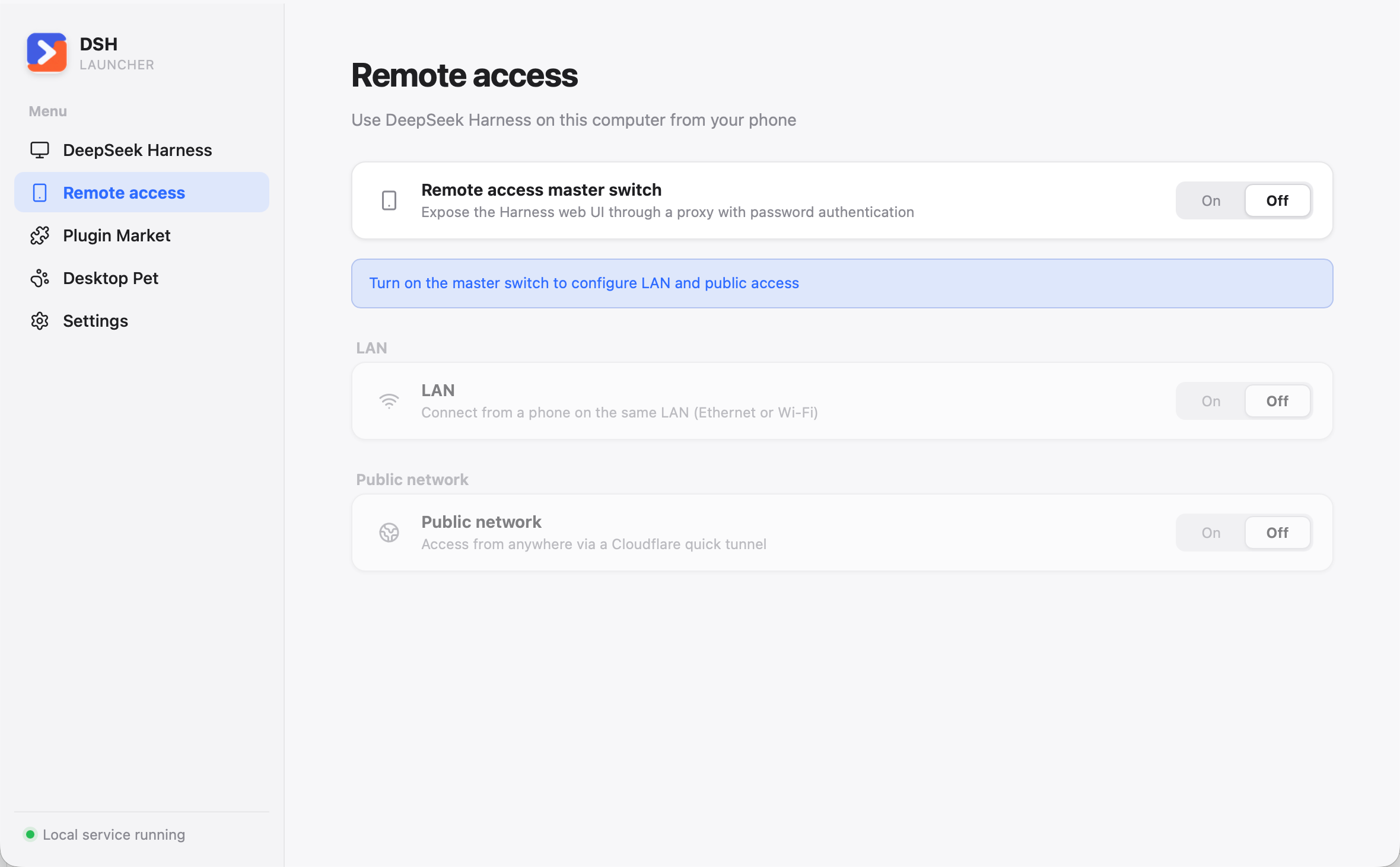Turn On the LAN toggle

click(1211, 401)
